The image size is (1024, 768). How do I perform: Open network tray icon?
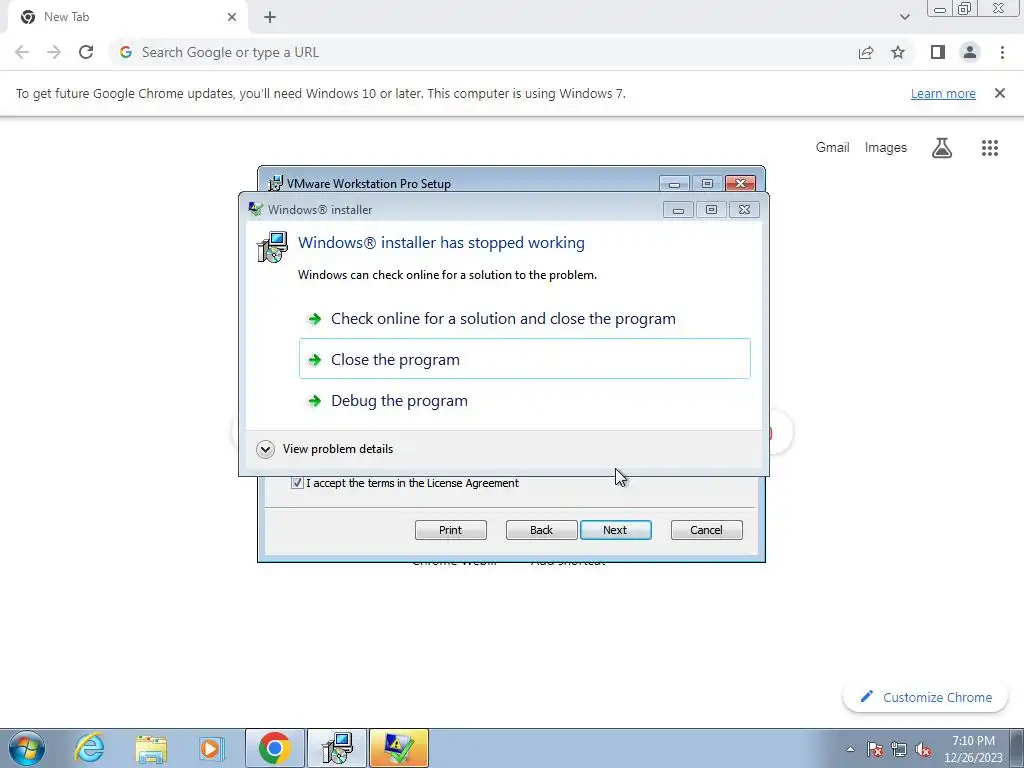(x=899, y=749)
